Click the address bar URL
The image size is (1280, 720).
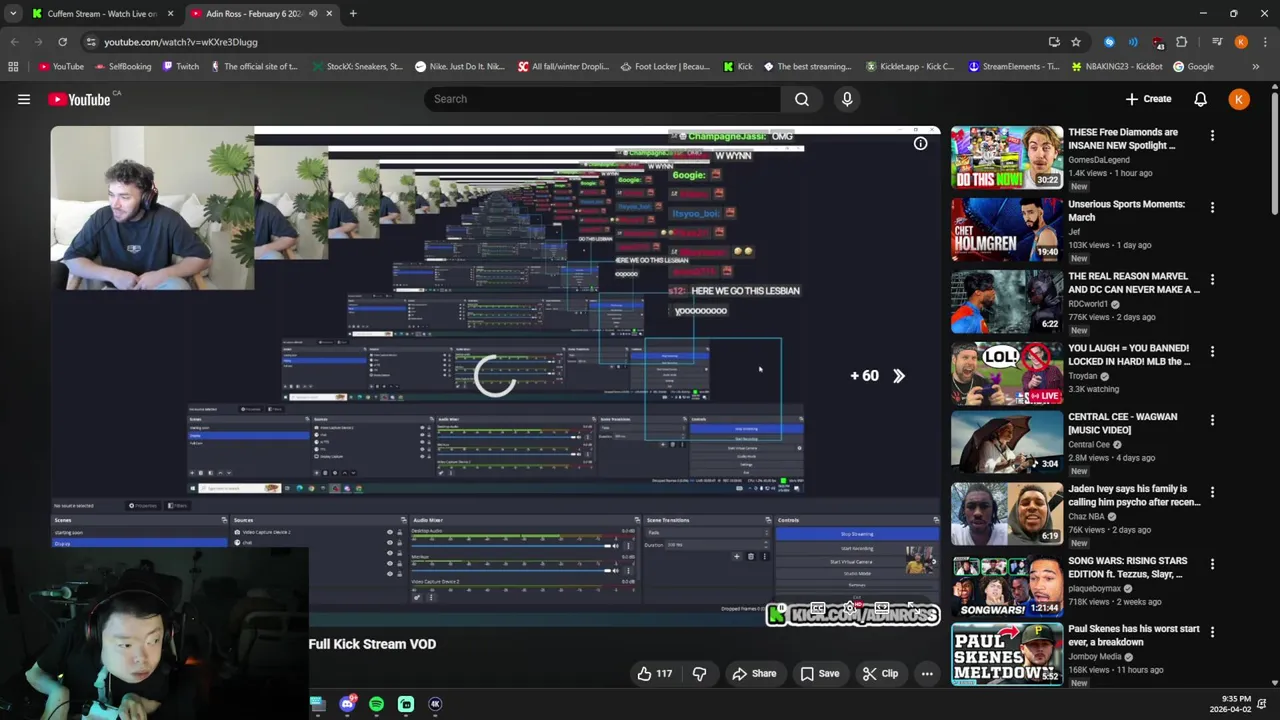click(181, 42)
